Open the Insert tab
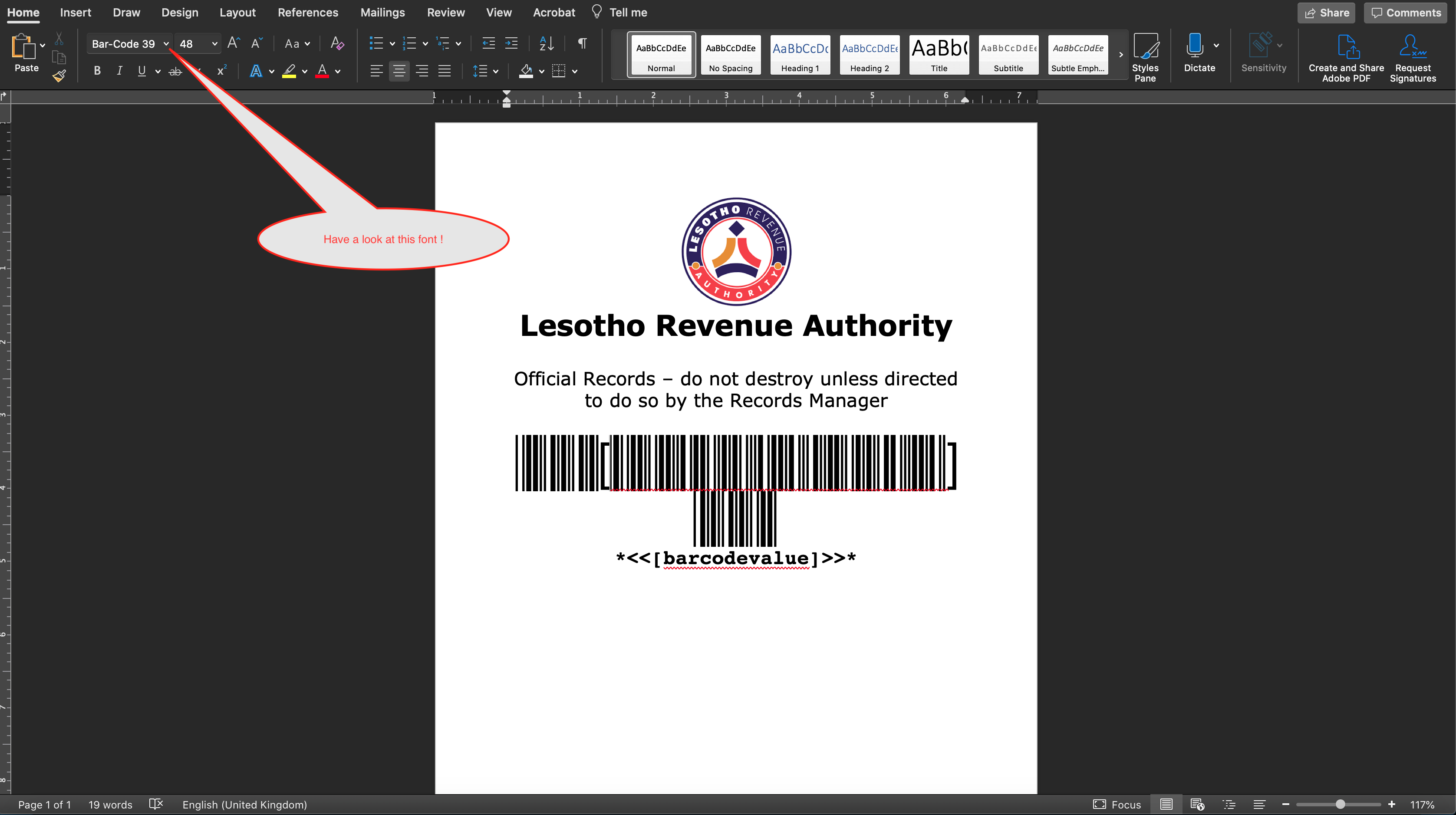Image resolution: width=1456 pixels, height=815 pixels. click(76, 13)
